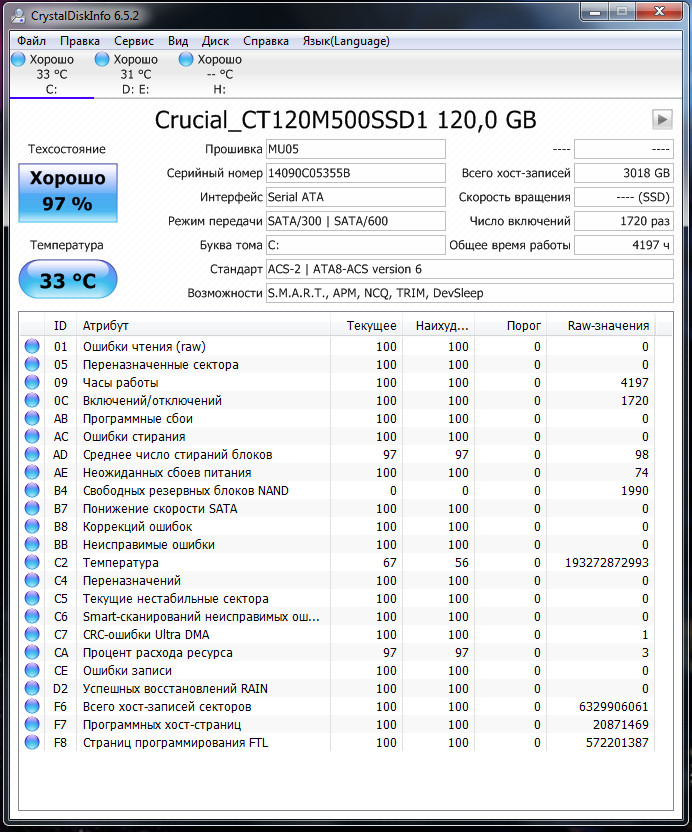Click the Хорошо 97 % health status button
Viewport: 692px width, 832px height.
coord(68,192)
